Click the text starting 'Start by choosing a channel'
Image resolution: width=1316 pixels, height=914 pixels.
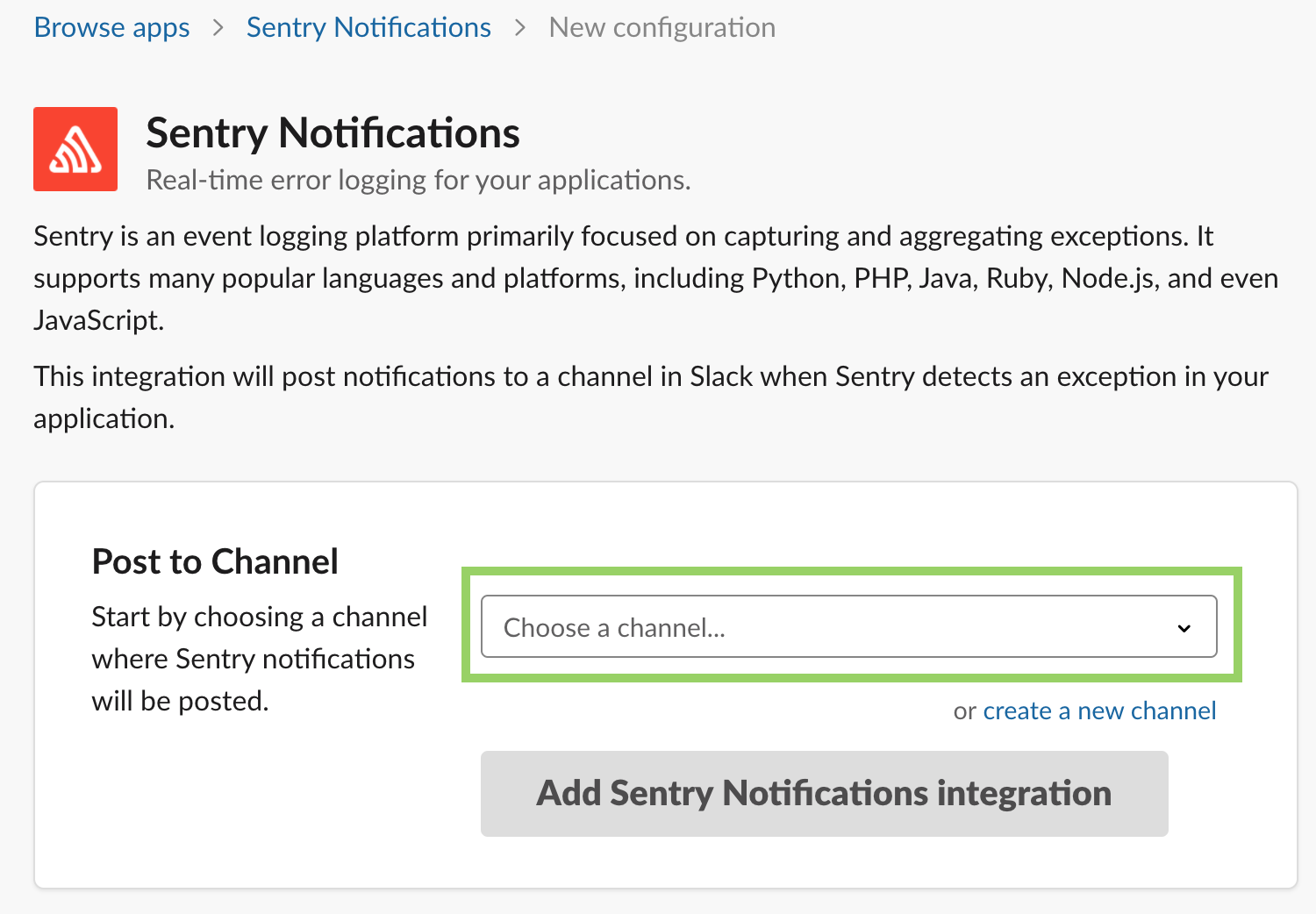tap(259, 659)
